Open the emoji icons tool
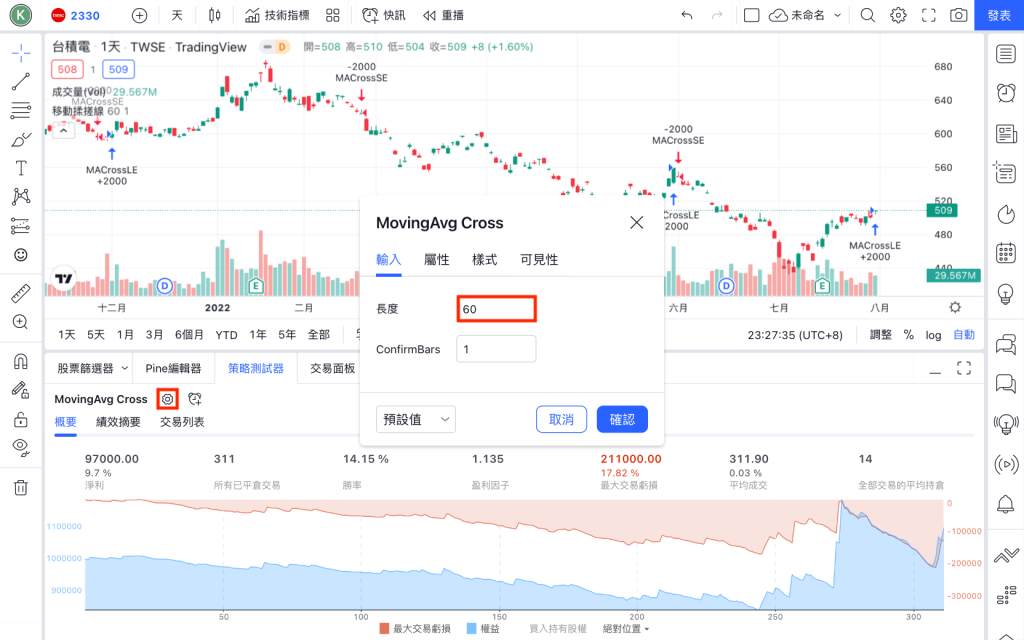The image size is (1024, 640). point(21,255)
